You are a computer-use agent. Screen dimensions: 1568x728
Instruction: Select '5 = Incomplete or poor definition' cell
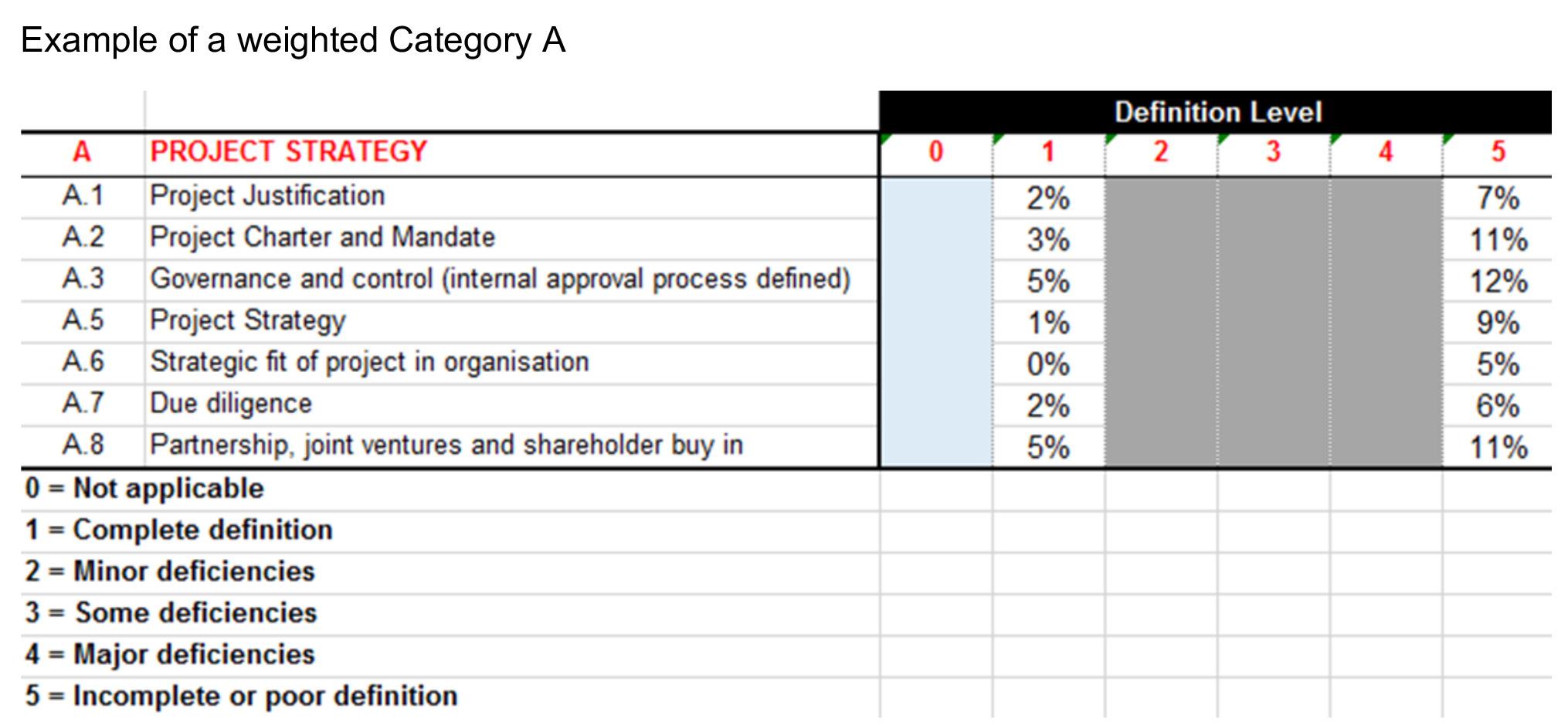coord(450,697)
